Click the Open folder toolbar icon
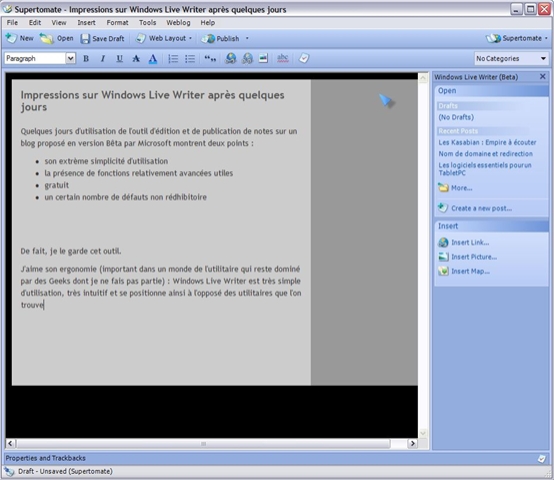The image size is (554, 480). click(x=46, y=38)
